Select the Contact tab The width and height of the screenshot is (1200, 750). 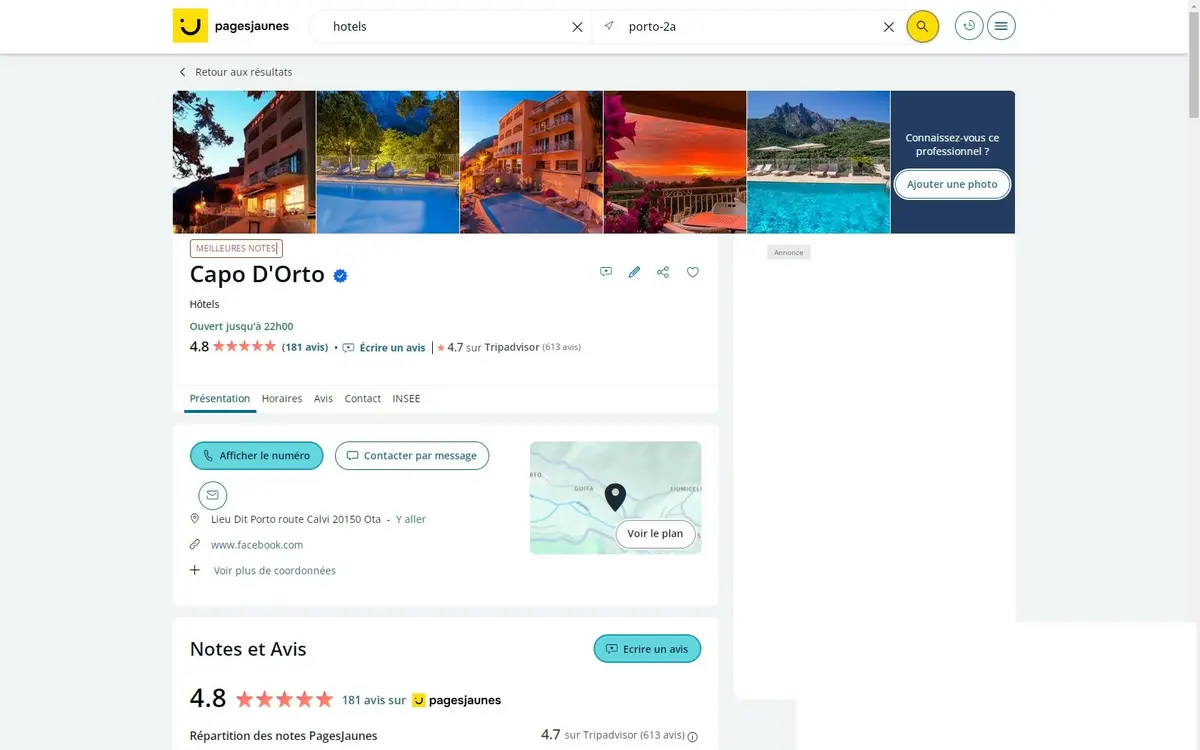(x=362, y=398)
